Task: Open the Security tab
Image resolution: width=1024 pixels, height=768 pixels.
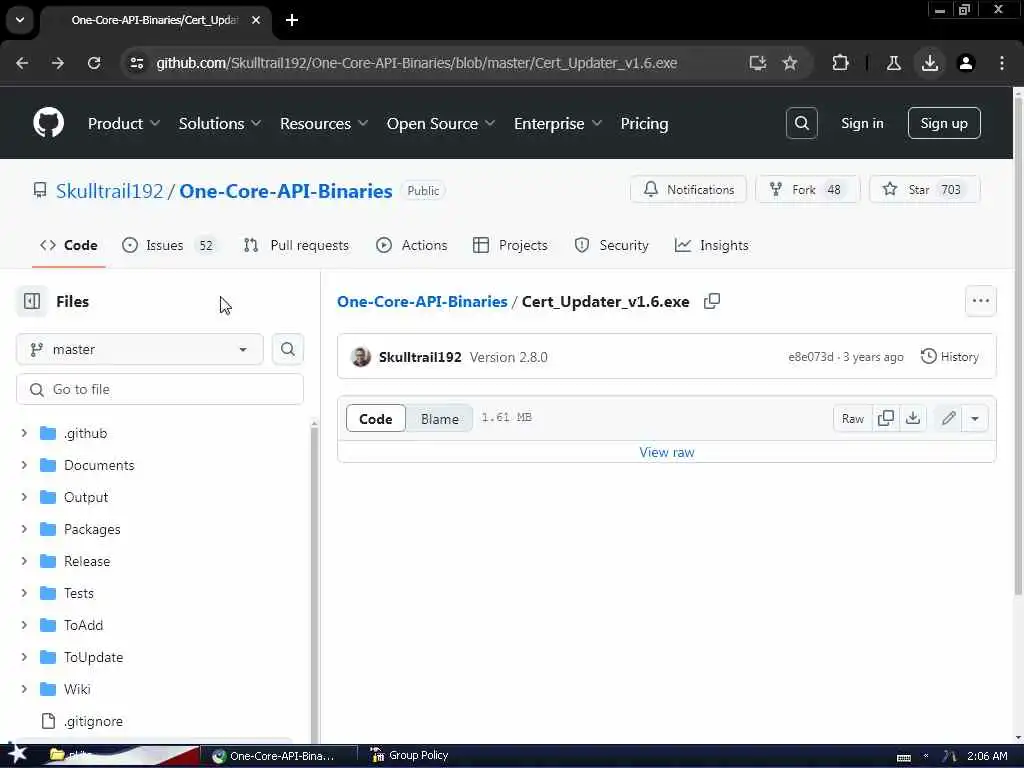Action: 611,246
